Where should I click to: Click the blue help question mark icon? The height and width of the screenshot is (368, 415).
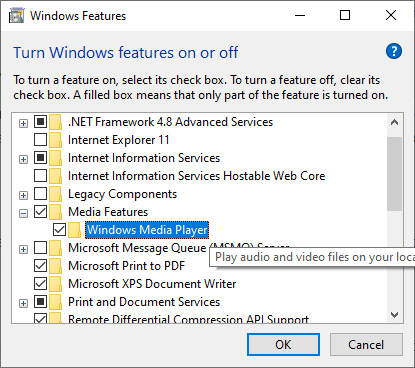tap(394, 51)
